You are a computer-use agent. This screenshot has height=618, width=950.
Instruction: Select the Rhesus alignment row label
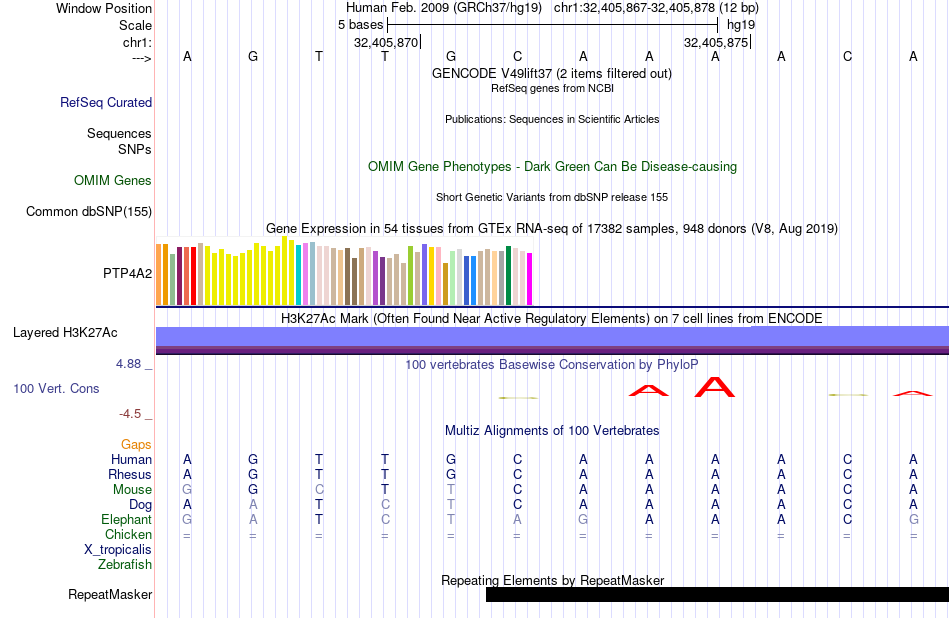click(x=130, y=474)
